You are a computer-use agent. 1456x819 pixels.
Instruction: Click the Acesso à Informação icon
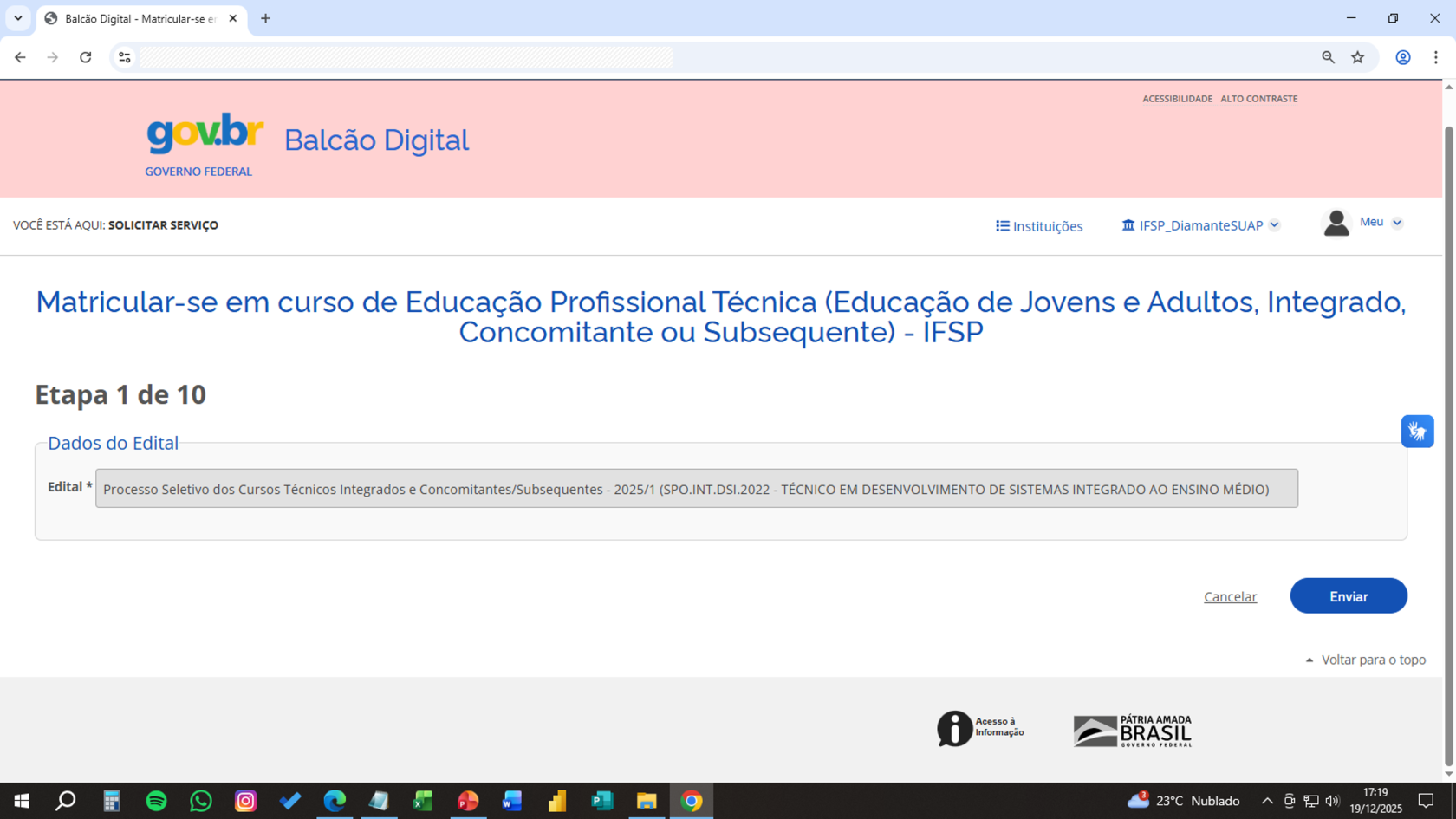[x=954, y=728]
